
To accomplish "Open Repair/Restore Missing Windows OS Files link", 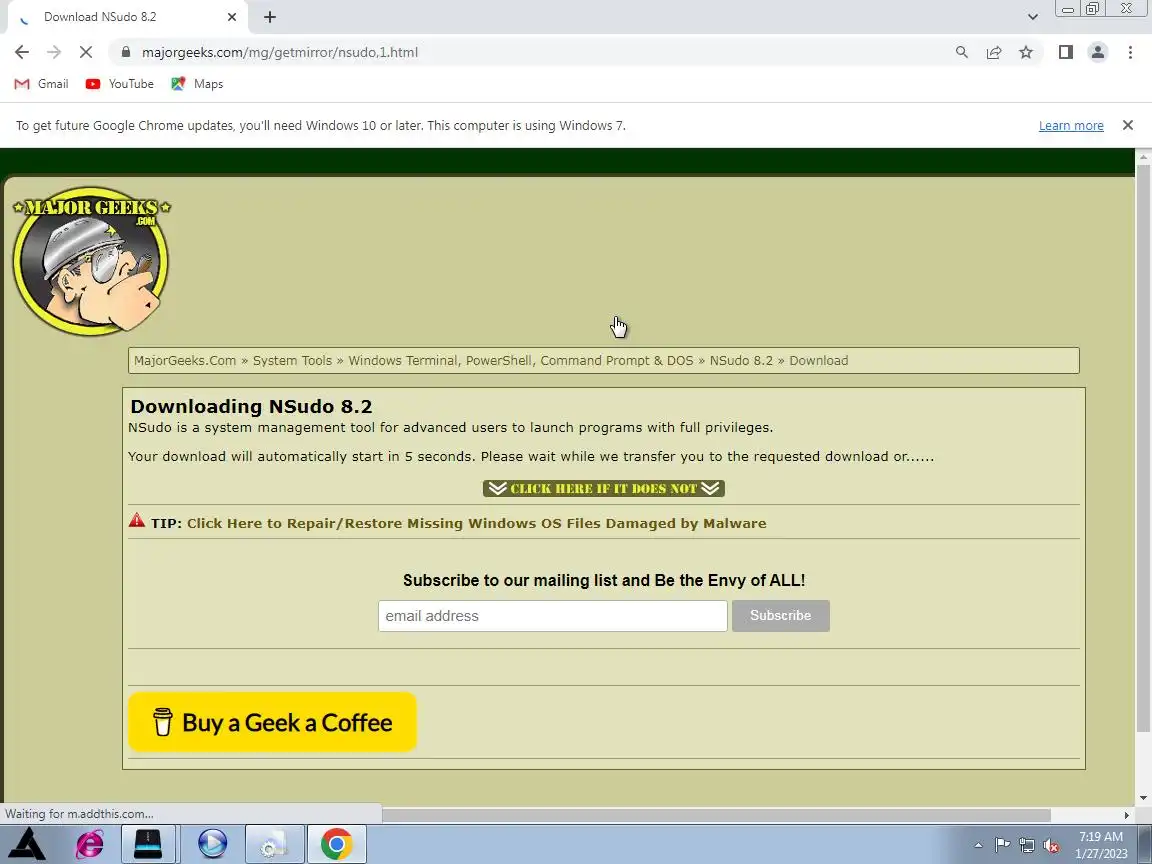I will click(477, 524).
